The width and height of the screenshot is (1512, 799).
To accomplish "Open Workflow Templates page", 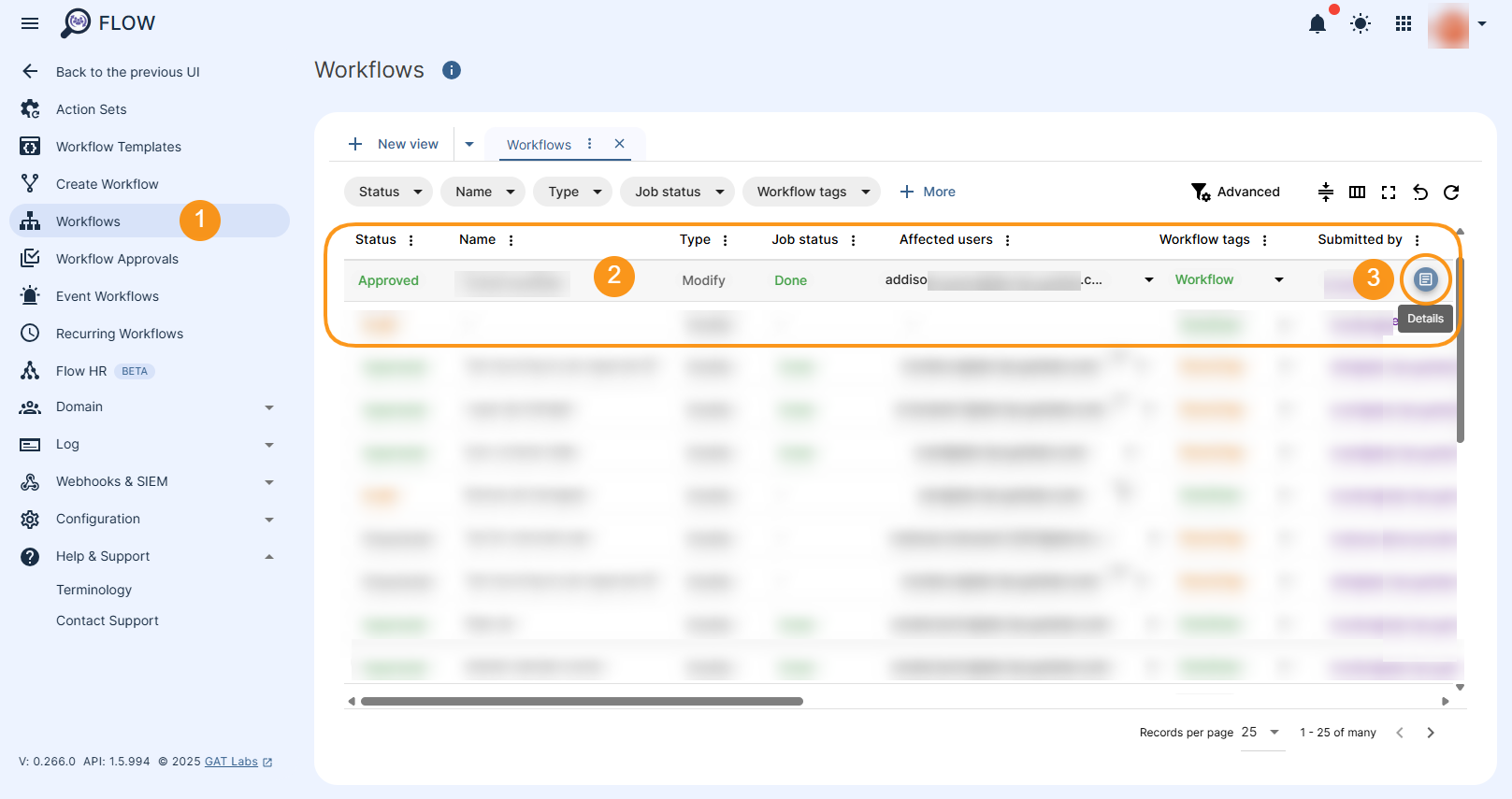I will (119, 147).
